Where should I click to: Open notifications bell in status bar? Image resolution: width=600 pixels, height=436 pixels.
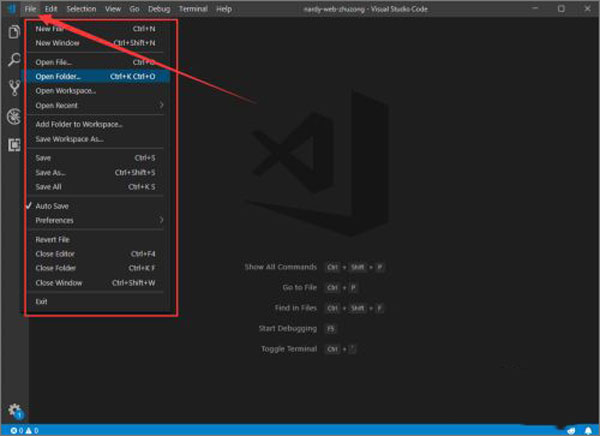coord(588,431)
